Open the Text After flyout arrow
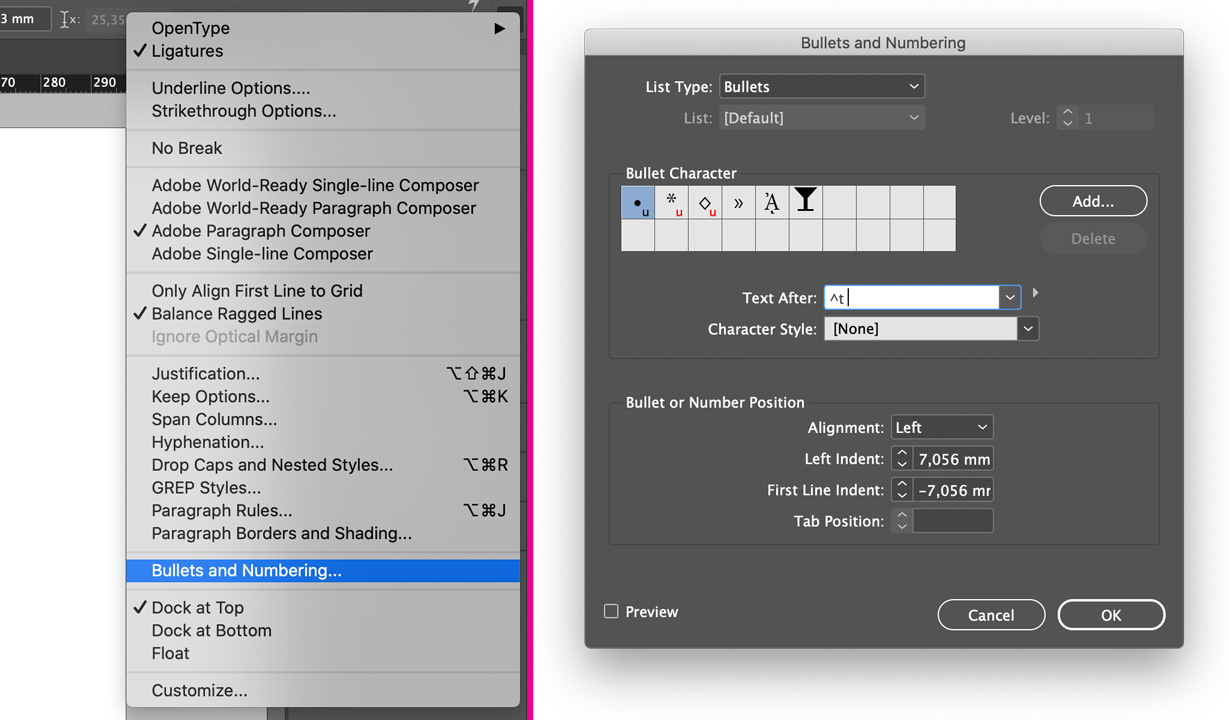 pyautogui.click(x=1035, y=293)
